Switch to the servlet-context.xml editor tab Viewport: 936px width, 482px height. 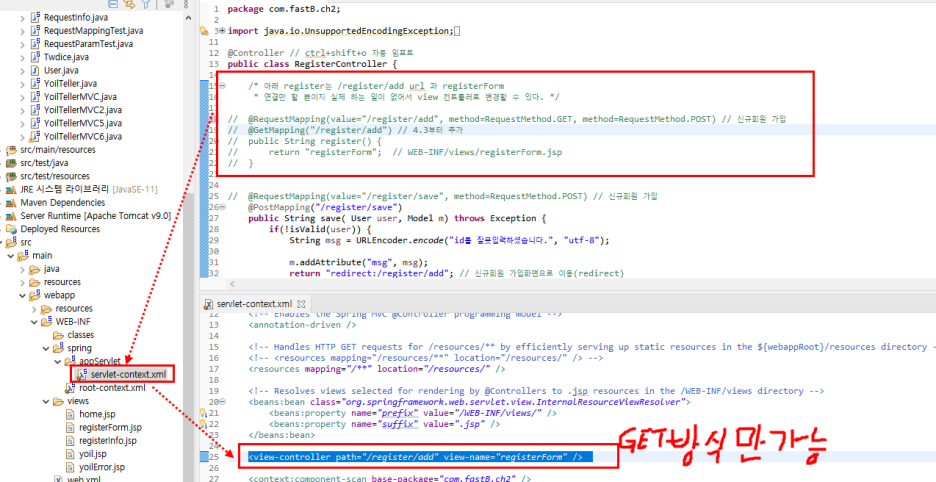(255, 304)
